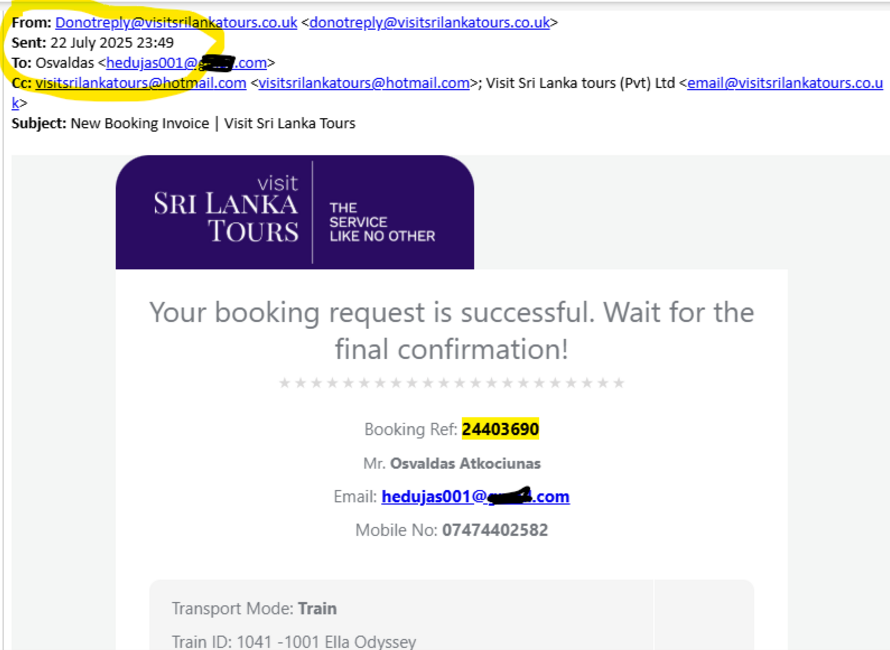The image size is (890, 650).
Task: Click the "Booking Ref:" label
Action: (410, 429)
